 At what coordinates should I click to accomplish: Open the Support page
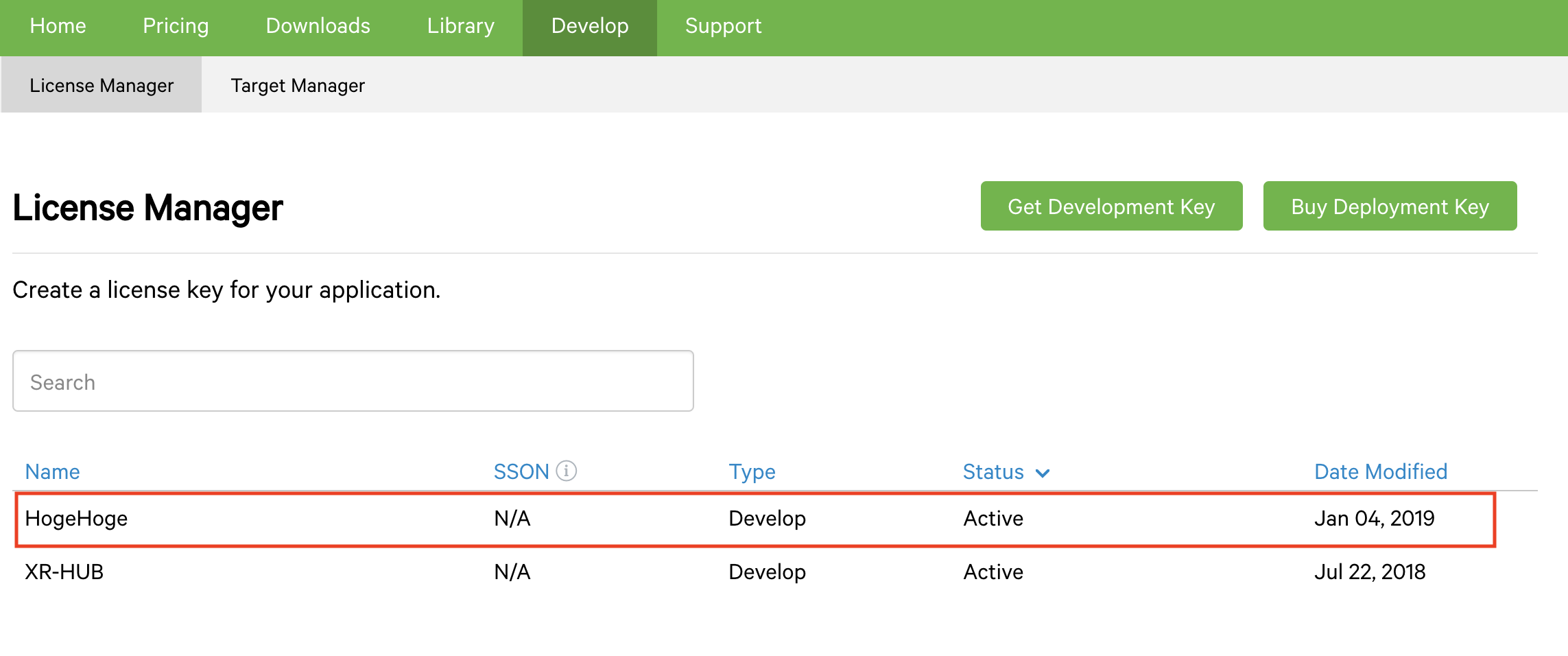click(723, 26)
